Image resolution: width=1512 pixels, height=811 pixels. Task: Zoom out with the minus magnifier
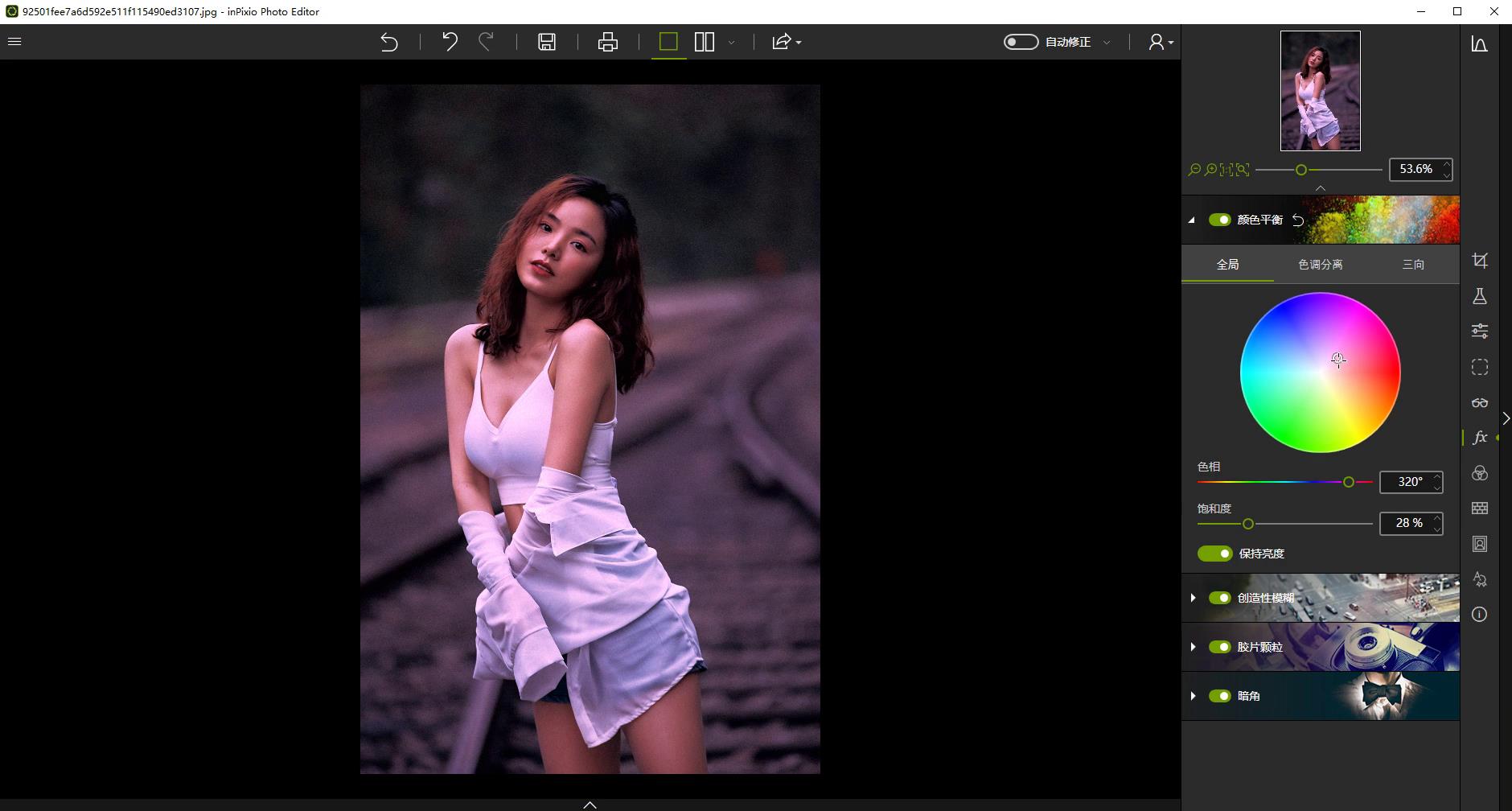point(1194,170)
